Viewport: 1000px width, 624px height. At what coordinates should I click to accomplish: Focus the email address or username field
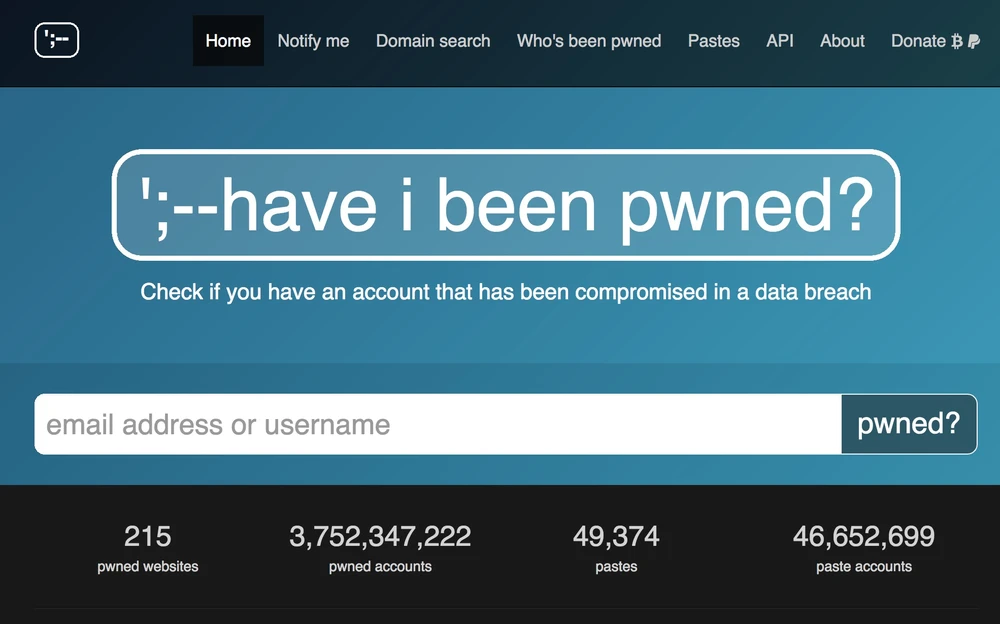pyautogui.click(x=438, y=424)
